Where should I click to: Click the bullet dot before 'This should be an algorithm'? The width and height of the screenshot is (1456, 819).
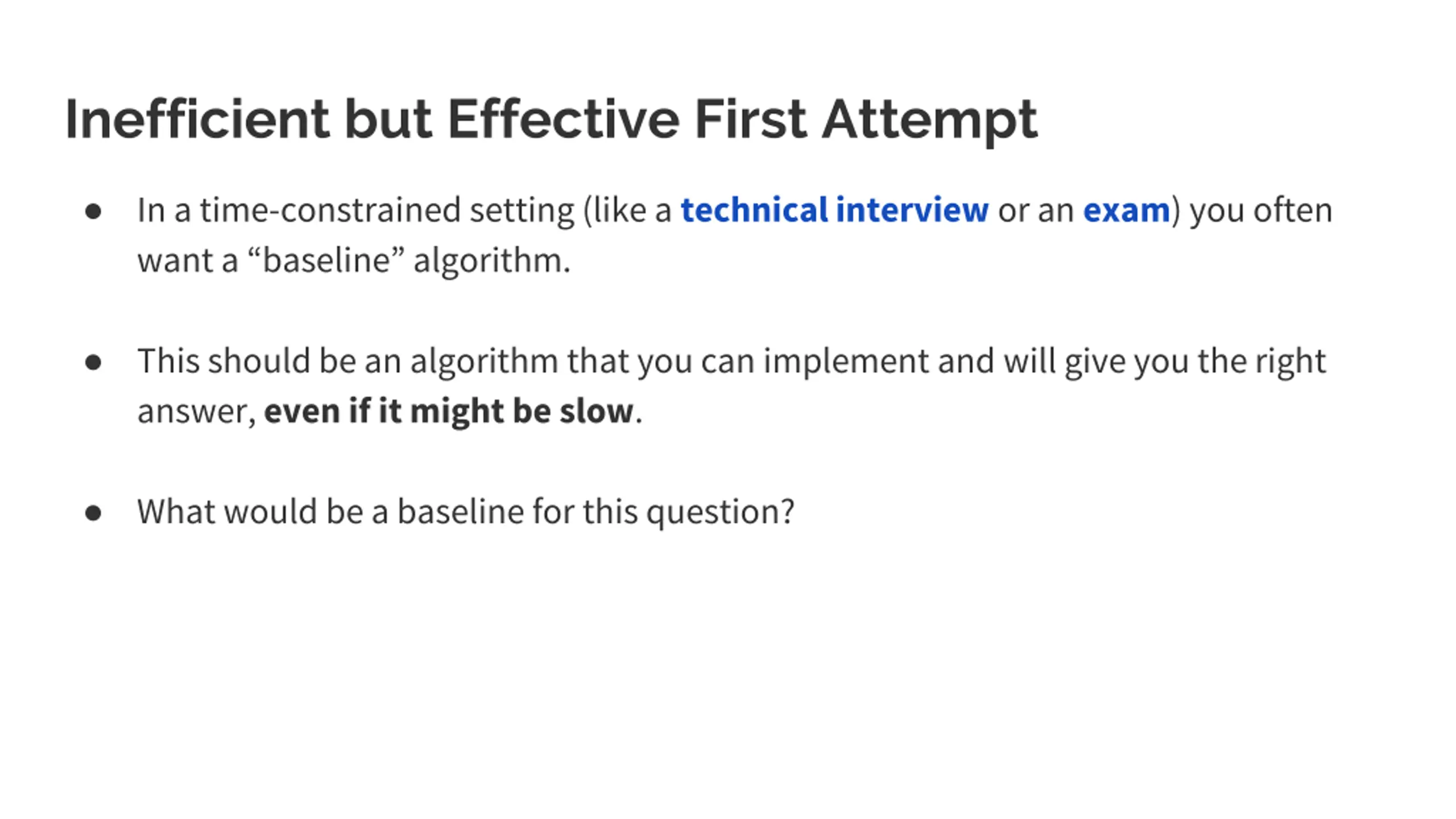[x=93, y=362]
